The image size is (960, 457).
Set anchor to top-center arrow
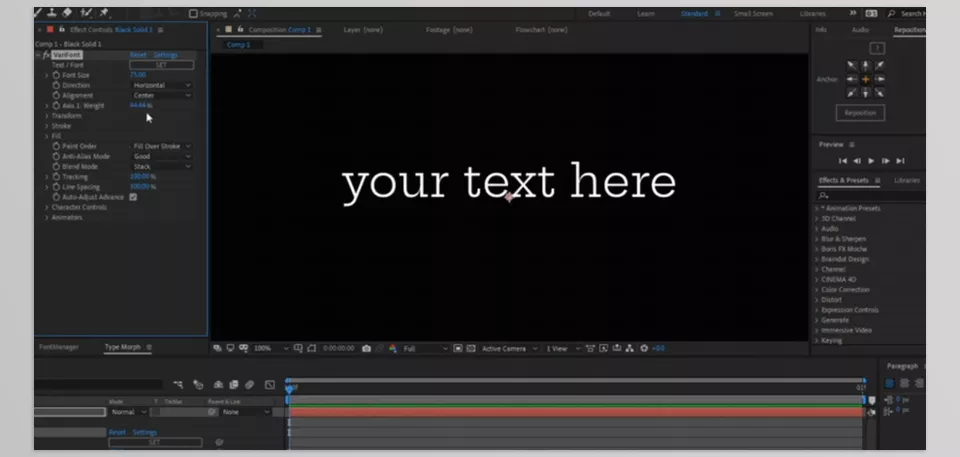pyautogui.click(x=866, y=65)
